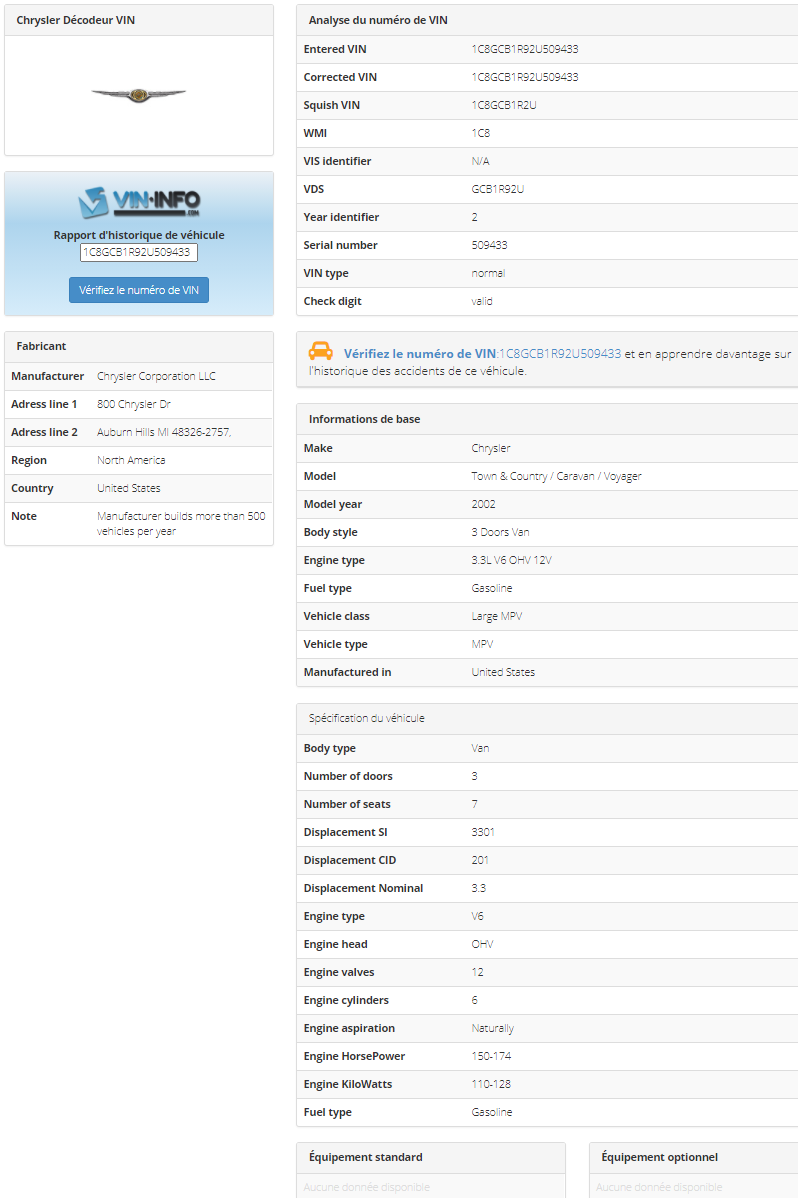Select the Engine cylinders value 6

click(x=475, y=1000)
